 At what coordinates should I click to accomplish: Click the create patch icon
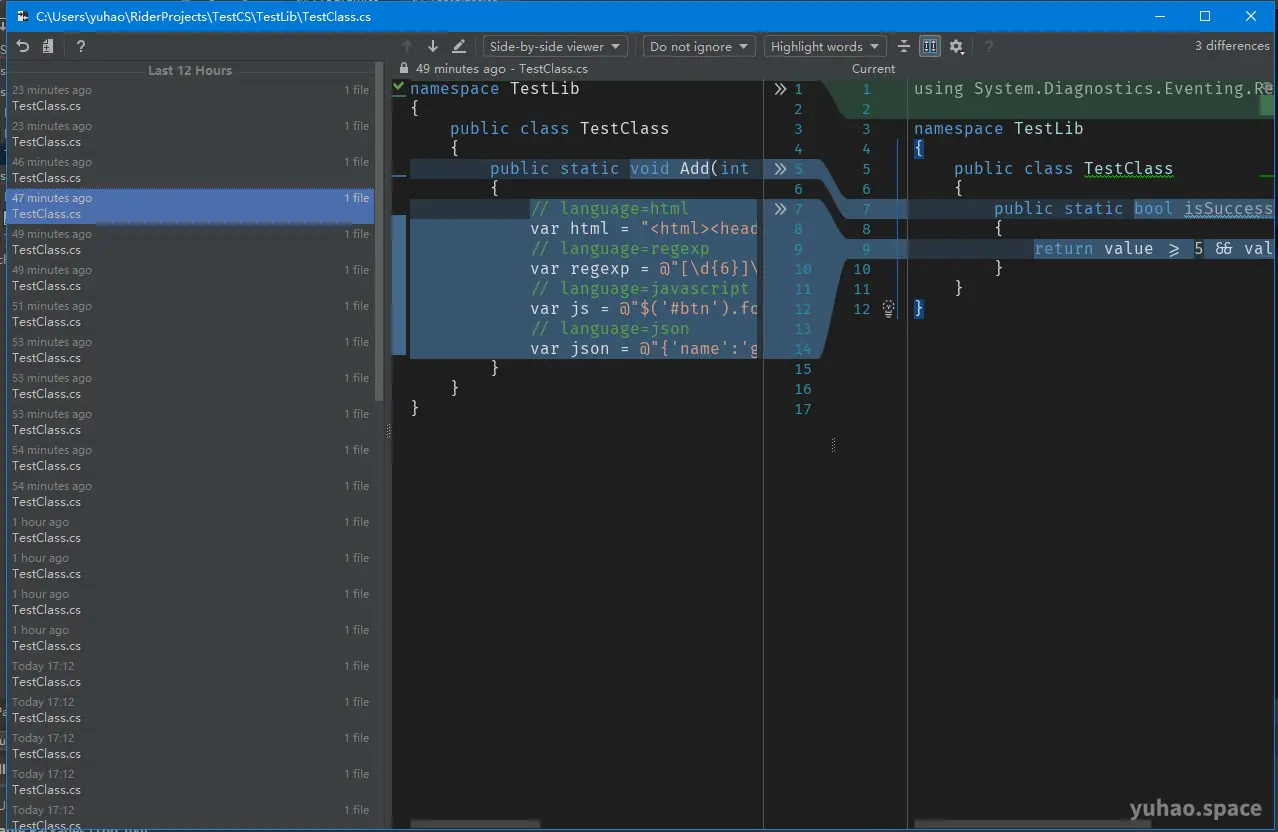pyautogui.click(x=49, y=45)
